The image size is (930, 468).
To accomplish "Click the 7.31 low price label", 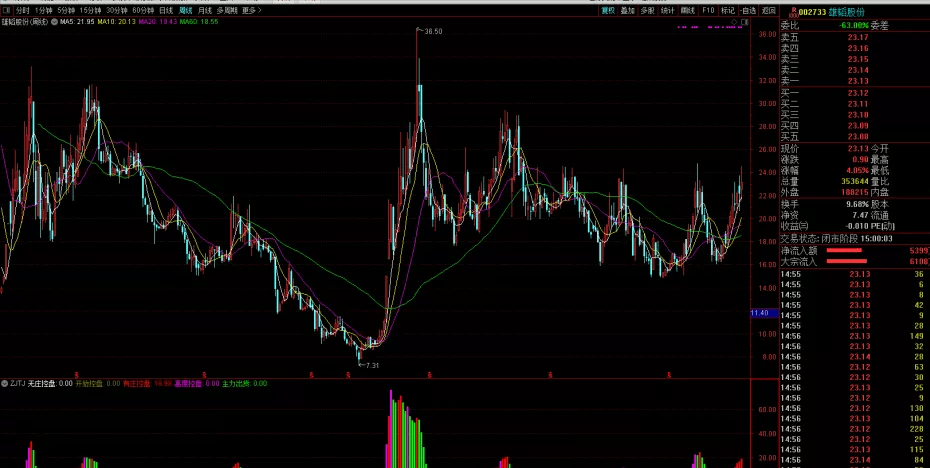I will click(372, 366).
